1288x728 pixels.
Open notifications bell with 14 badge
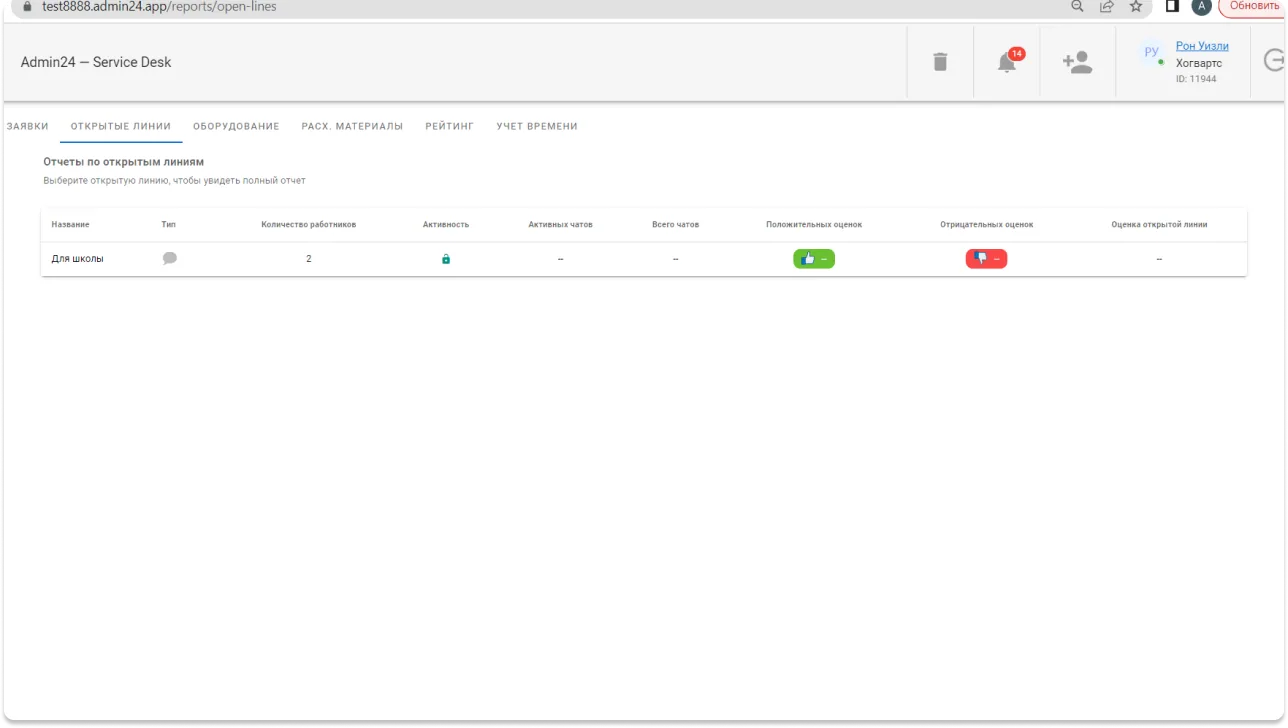pos(1009,61)
